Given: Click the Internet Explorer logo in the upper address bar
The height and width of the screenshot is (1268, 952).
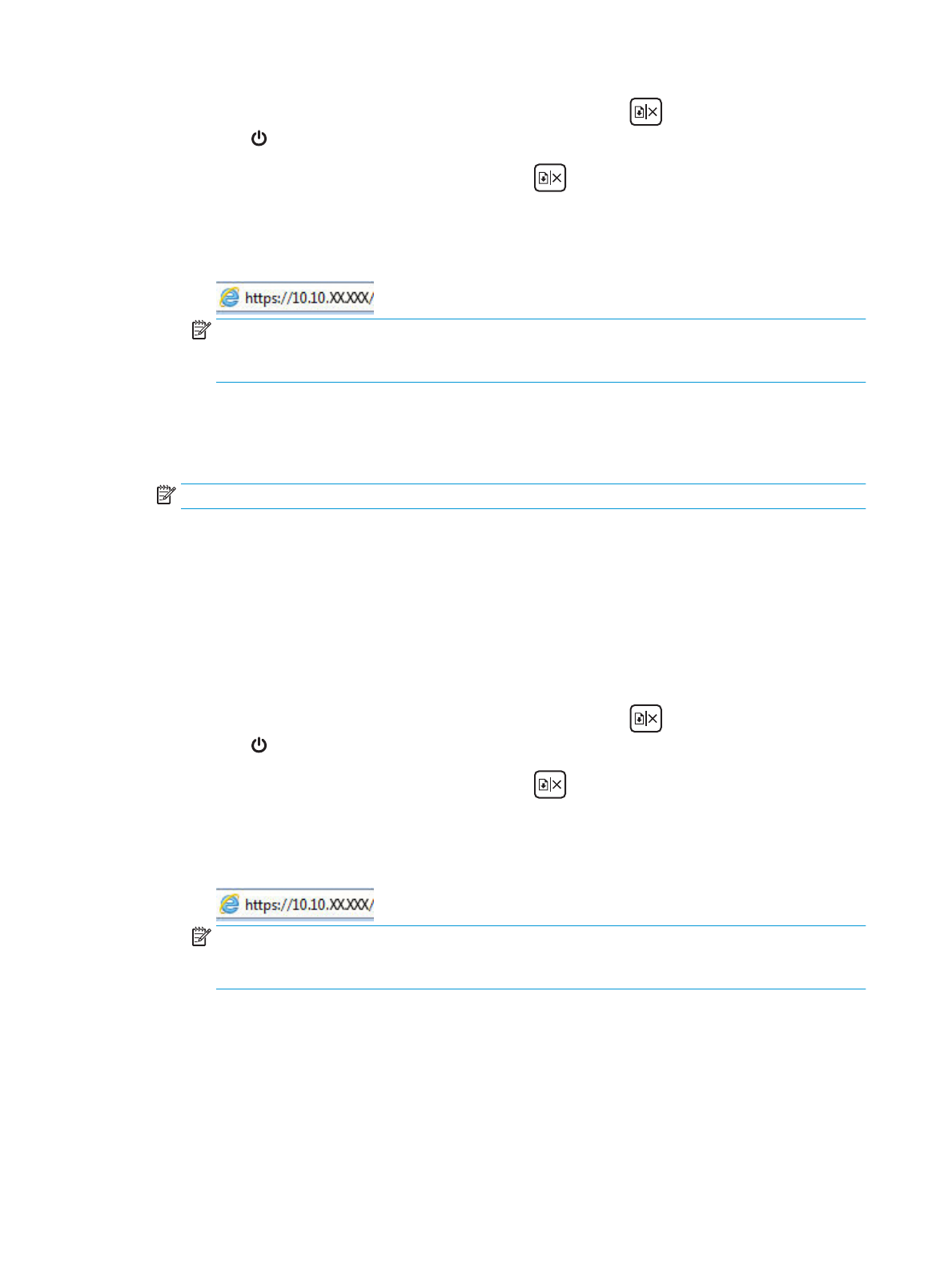Looking at the screenshot, I should (230, 298).
